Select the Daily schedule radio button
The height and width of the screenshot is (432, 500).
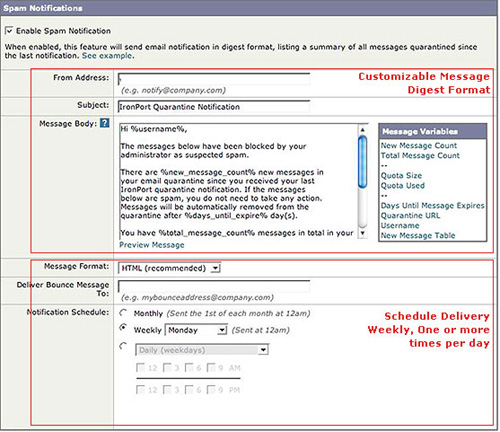tap(123, 346)
